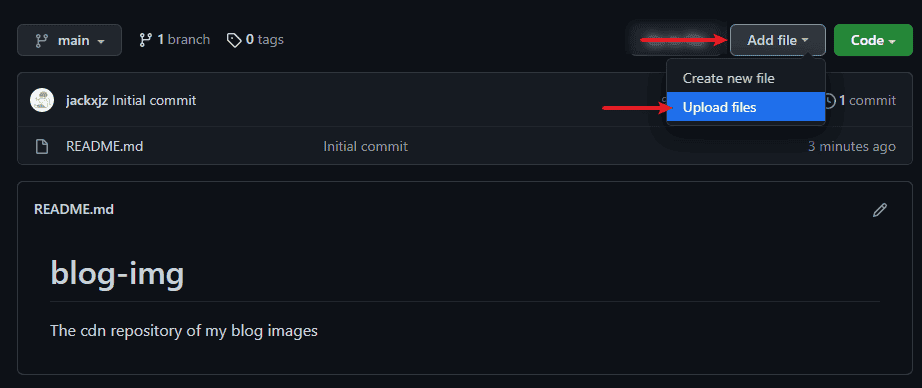Click the pencil edit icon for README
This screenshot has width=922, height=388.
tap(880, 210)
